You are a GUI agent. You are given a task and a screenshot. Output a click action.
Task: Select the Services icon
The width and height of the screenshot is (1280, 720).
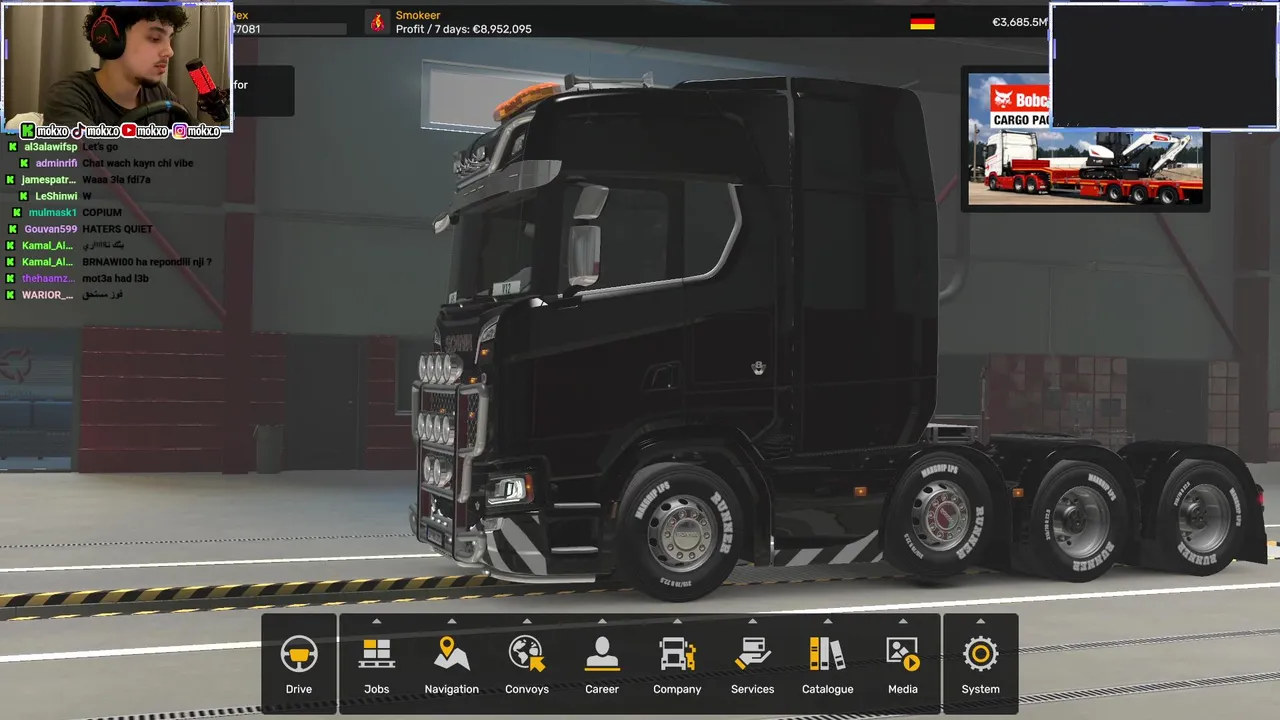(752, 654)
